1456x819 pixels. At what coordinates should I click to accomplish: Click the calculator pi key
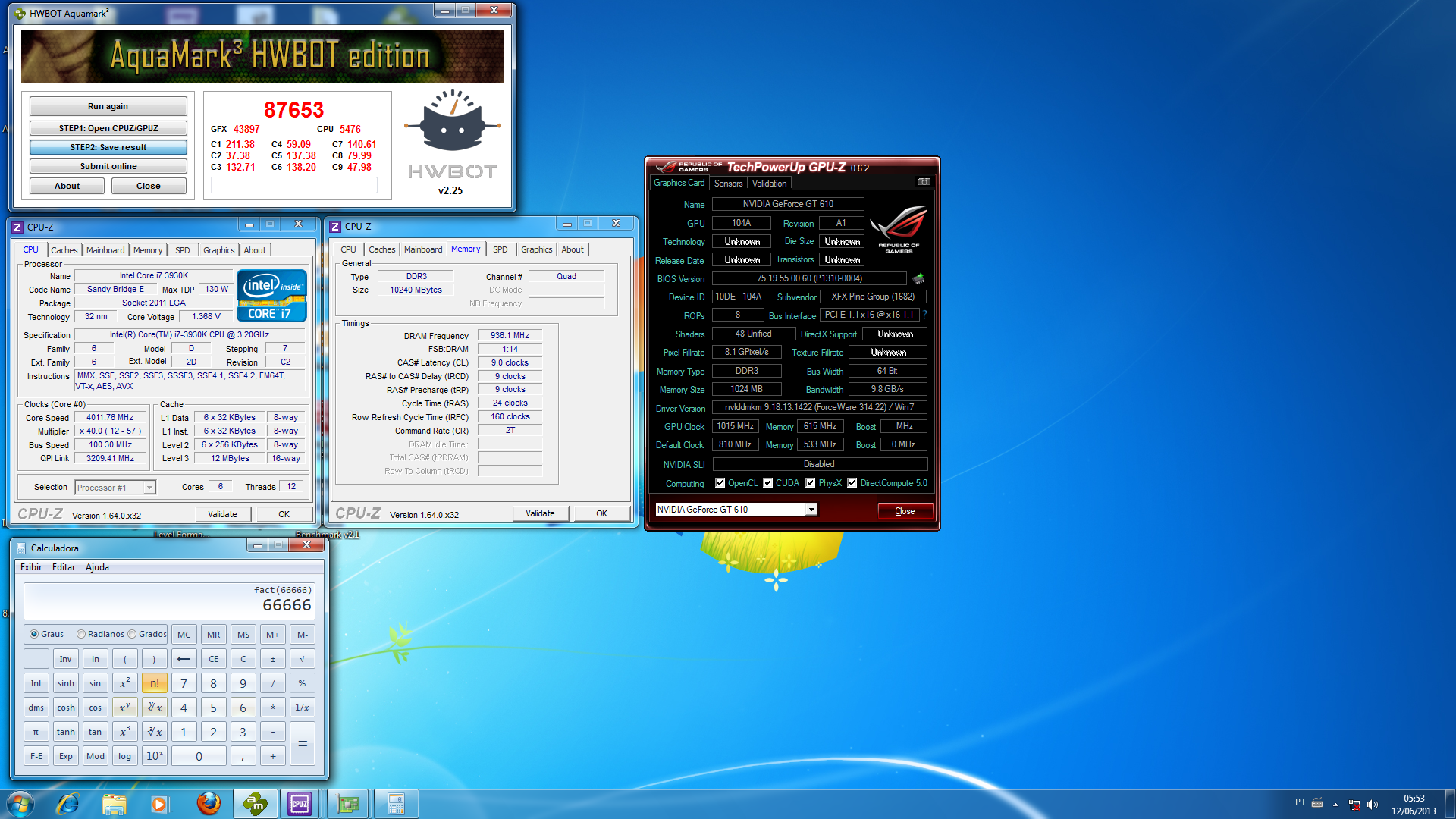click(x=36, y=732)
